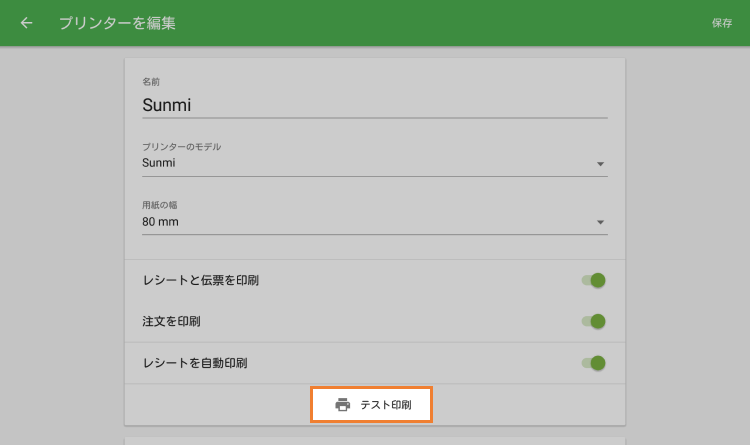
Task: Click the 名前 field label
Action: click(152, 82)
